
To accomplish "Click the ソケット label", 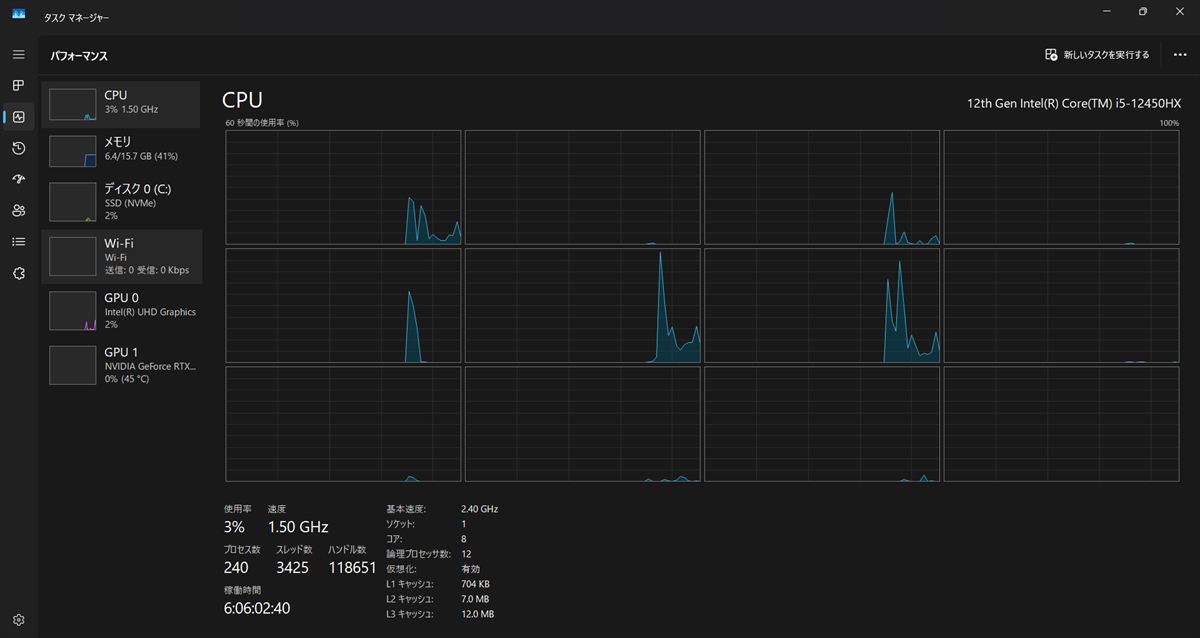I will (x=400, y=524).
